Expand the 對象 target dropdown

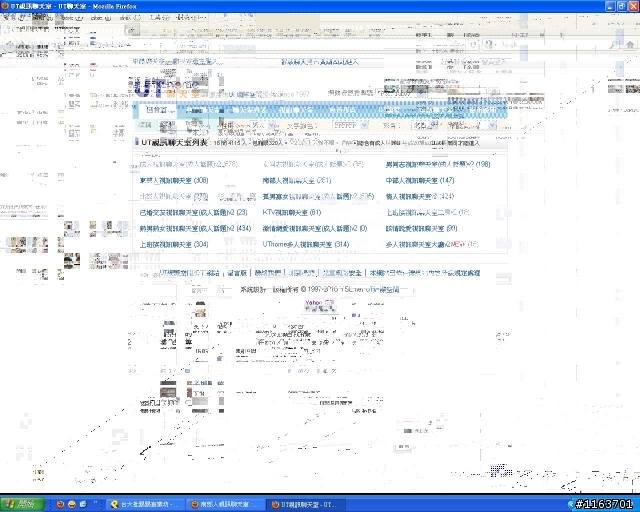[x=424, y=125]
